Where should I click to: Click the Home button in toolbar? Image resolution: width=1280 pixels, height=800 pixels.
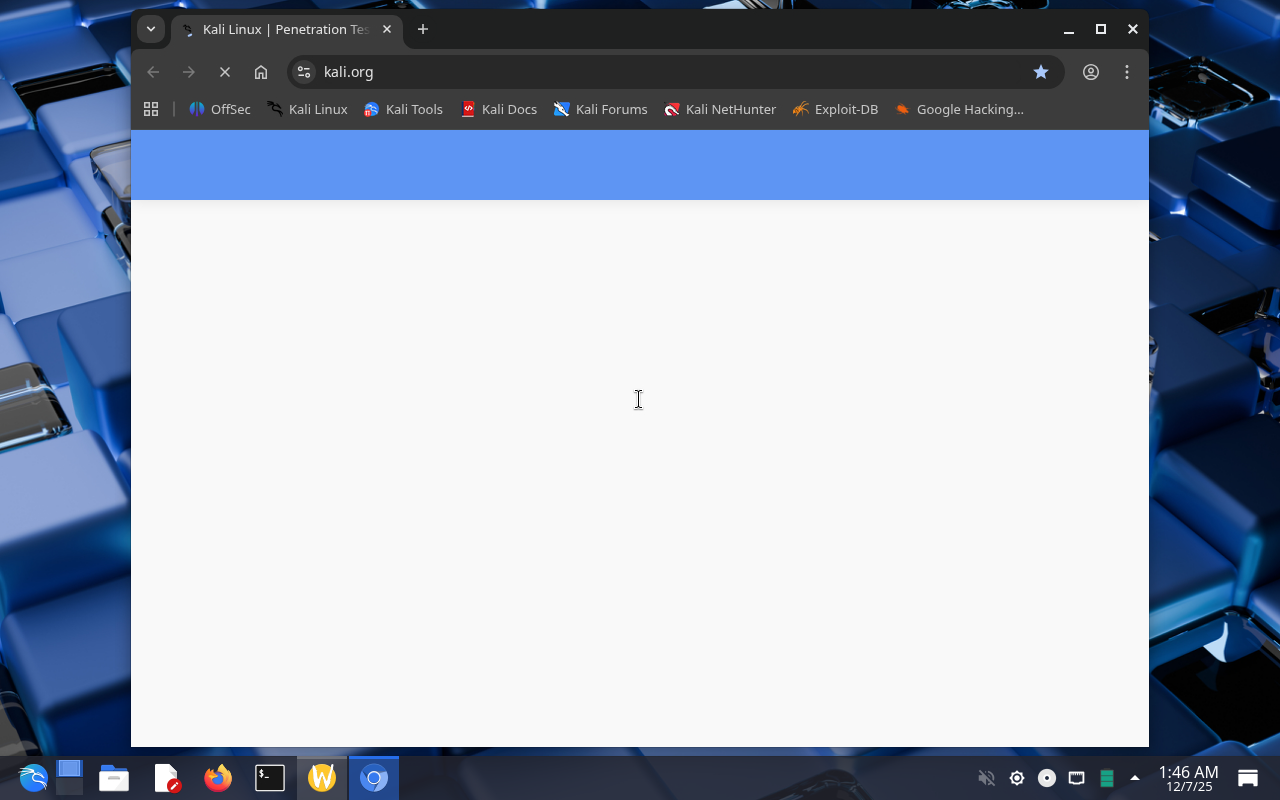(261, 72)
